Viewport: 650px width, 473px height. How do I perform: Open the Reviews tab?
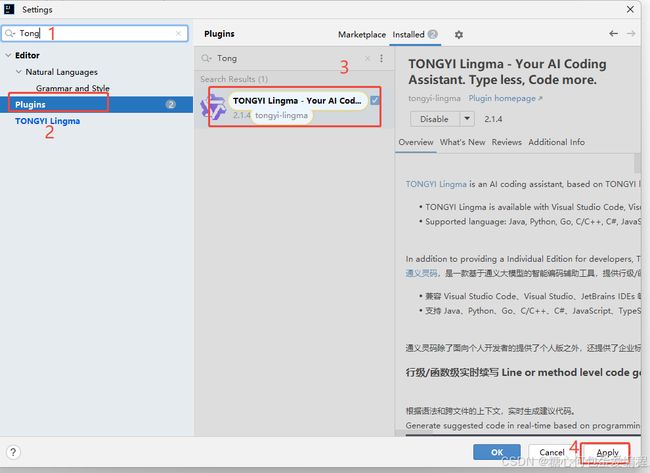point(507,142)
